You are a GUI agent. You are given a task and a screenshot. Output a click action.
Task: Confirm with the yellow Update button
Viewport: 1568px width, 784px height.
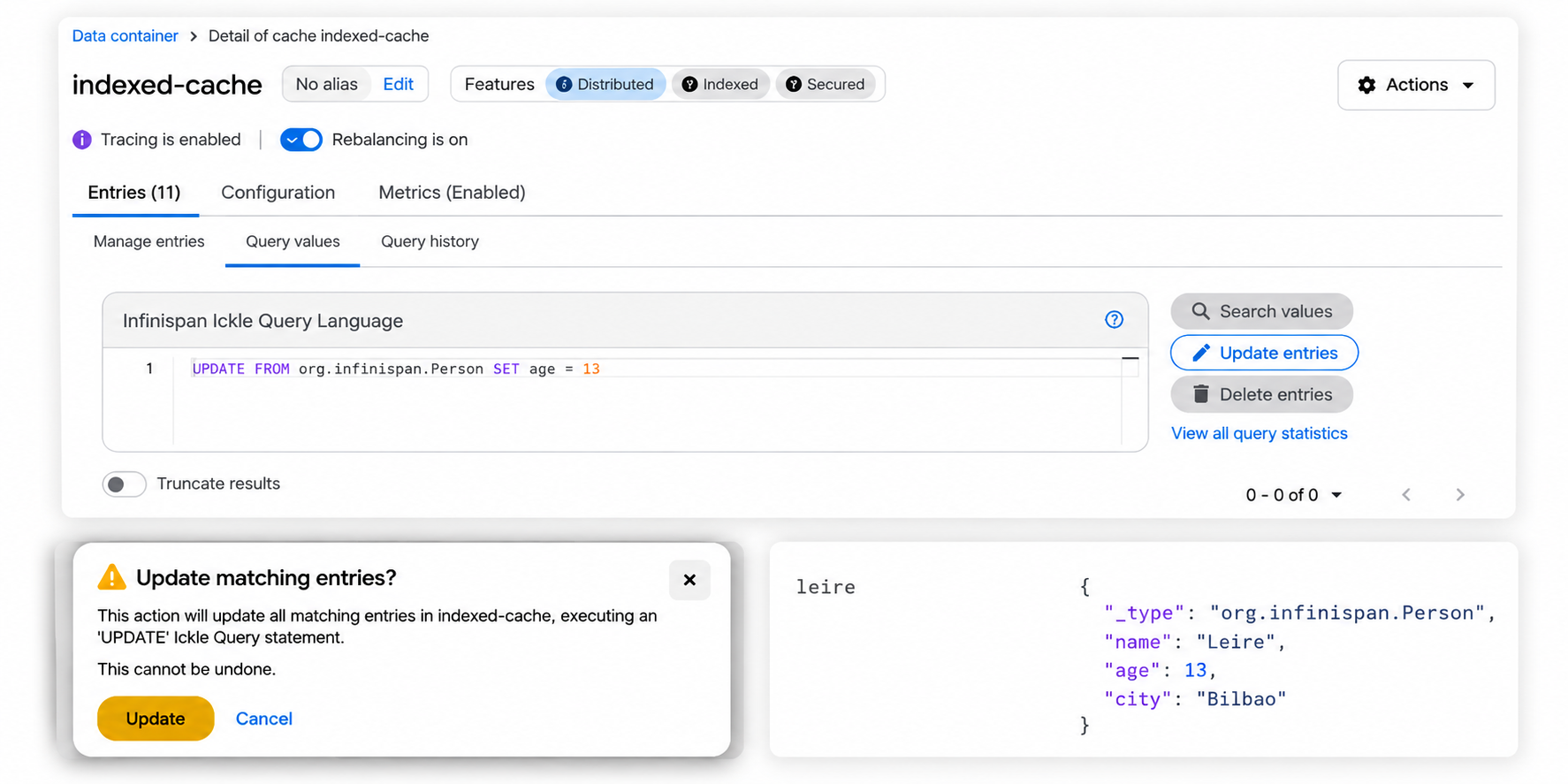coord(156,719)
